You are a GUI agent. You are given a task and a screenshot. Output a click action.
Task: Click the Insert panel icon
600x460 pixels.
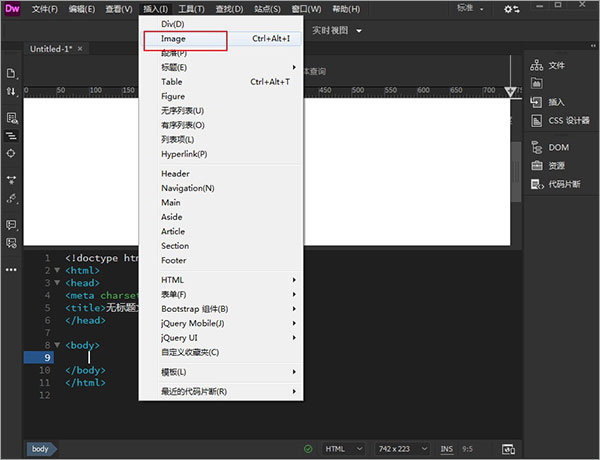pyautogui.click(x=537, y=101)
